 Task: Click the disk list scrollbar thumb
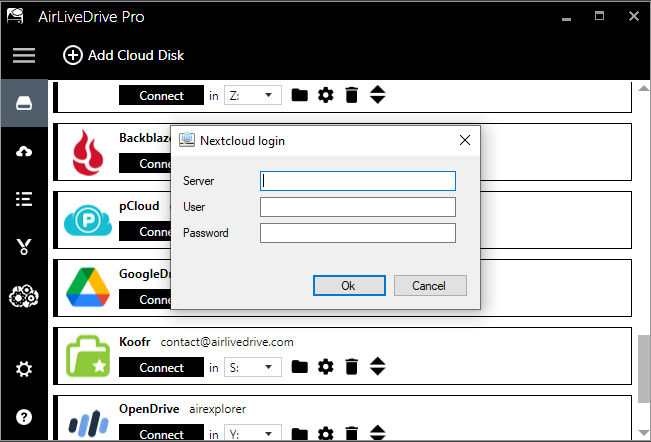pyautogui.click(x=644, y=369)
